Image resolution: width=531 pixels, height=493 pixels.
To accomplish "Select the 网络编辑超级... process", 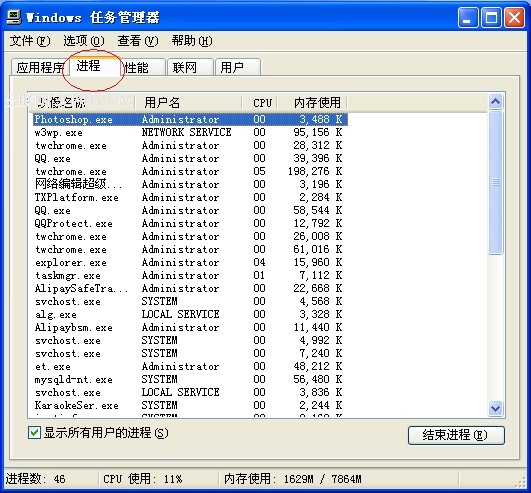I will tap(190, 185).
